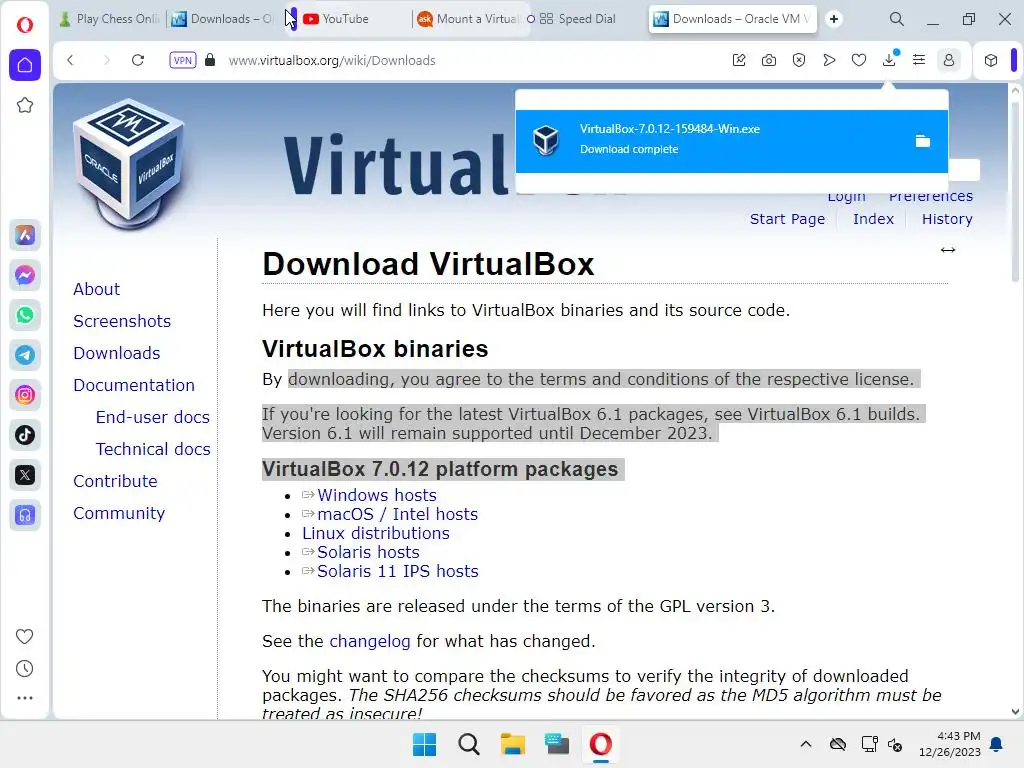The image size is (1024, 768).
Task: Open the Contribute link
Action: (116, 481)
